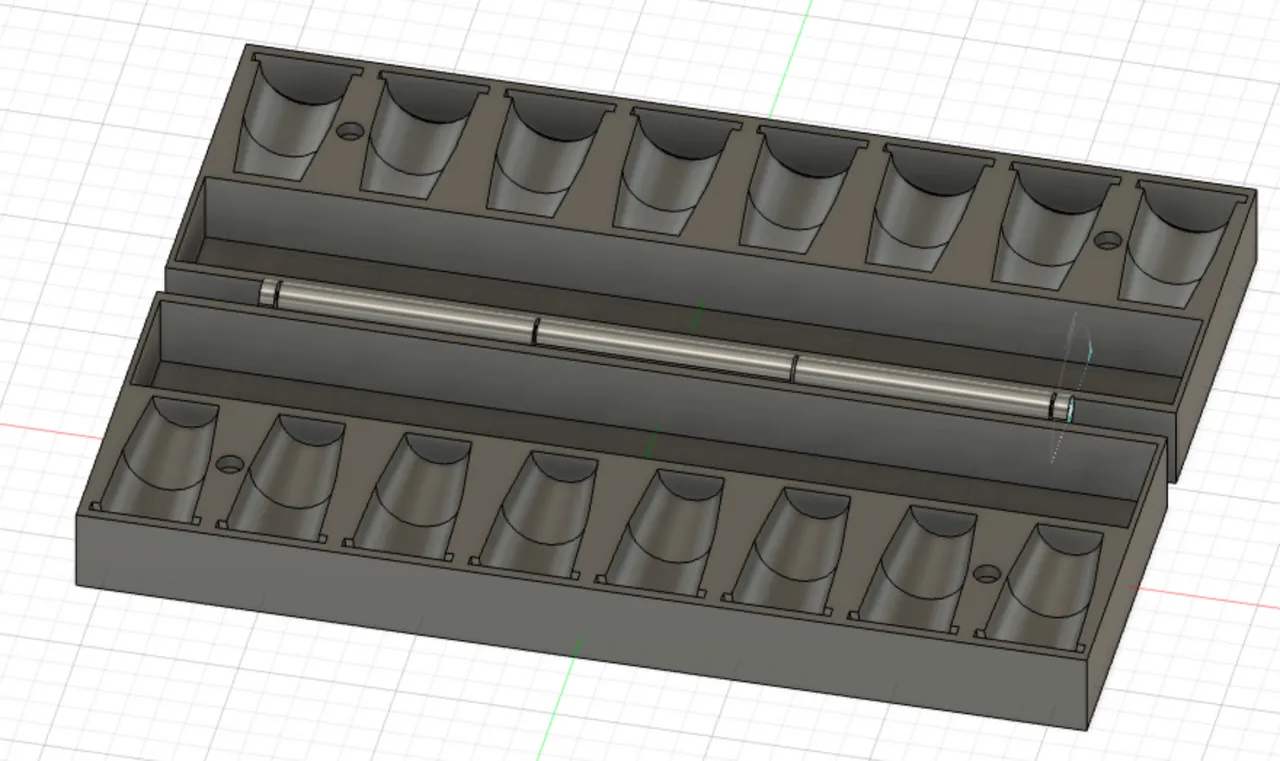Select the middle segment of the hinge pin
The height and width of the screenshot is (761, 1280).
click(664, 349)
